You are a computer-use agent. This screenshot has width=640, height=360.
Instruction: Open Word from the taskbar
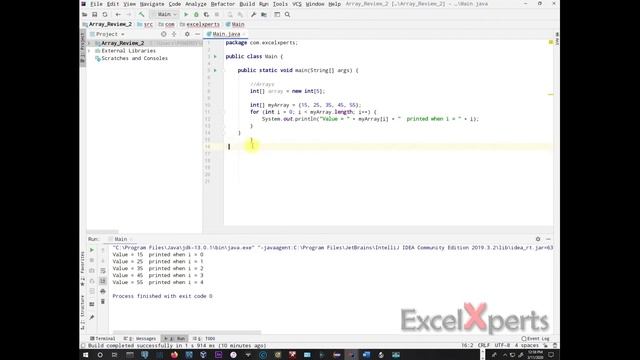[366, 355]
